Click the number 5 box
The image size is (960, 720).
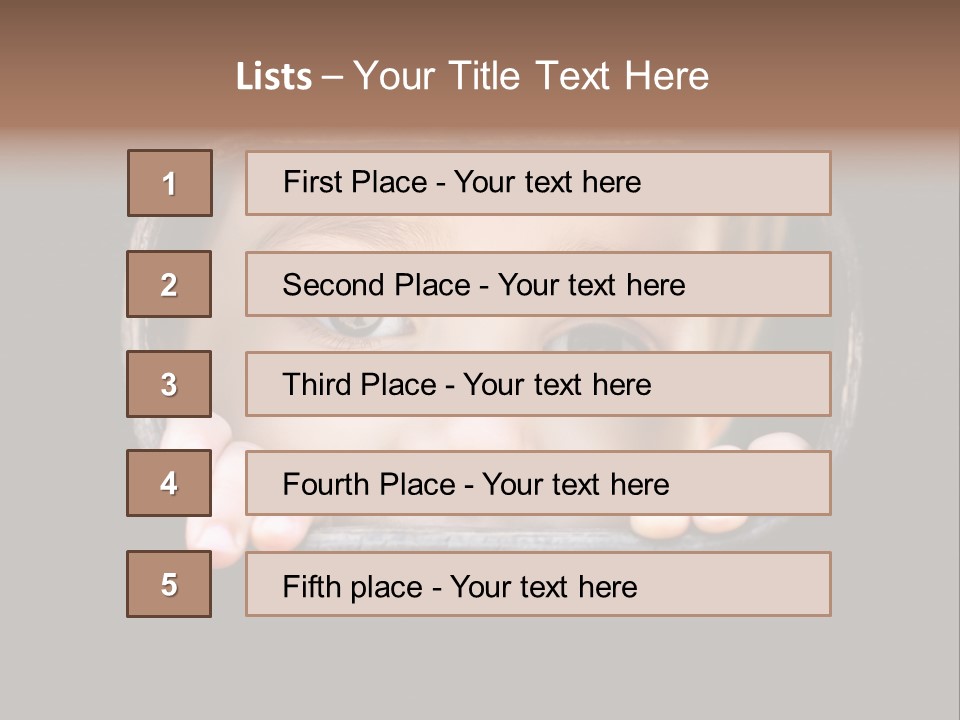[x=170, y=584]
